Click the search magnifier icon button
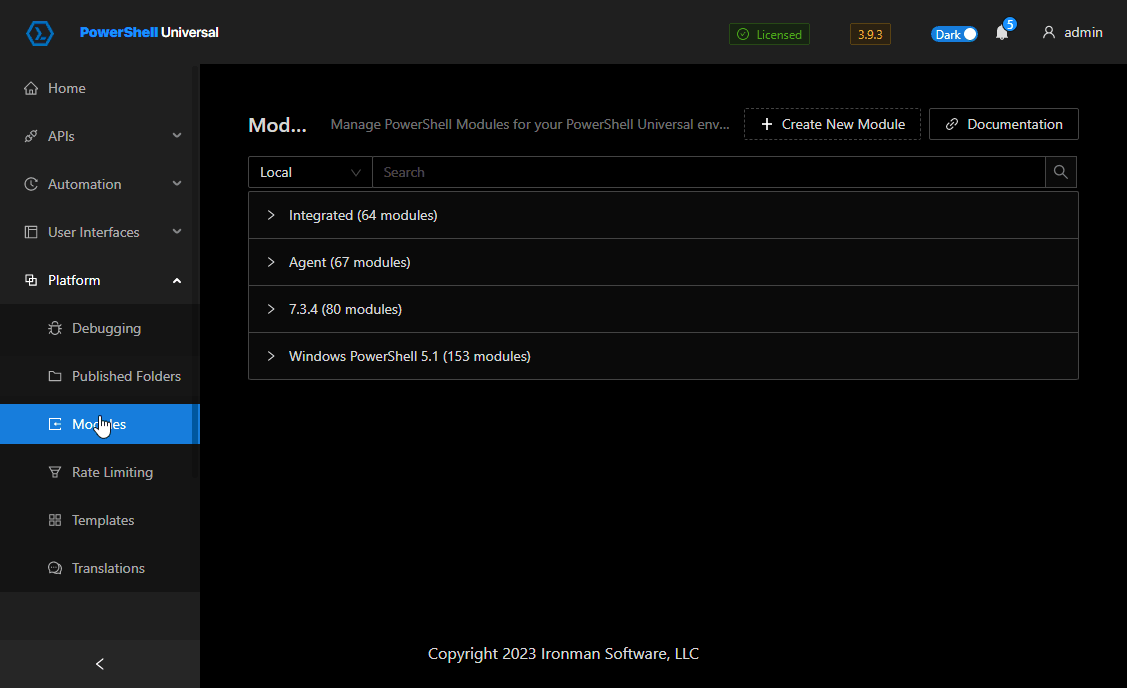Viewport: 1127px width, 688px height. 1061,172
